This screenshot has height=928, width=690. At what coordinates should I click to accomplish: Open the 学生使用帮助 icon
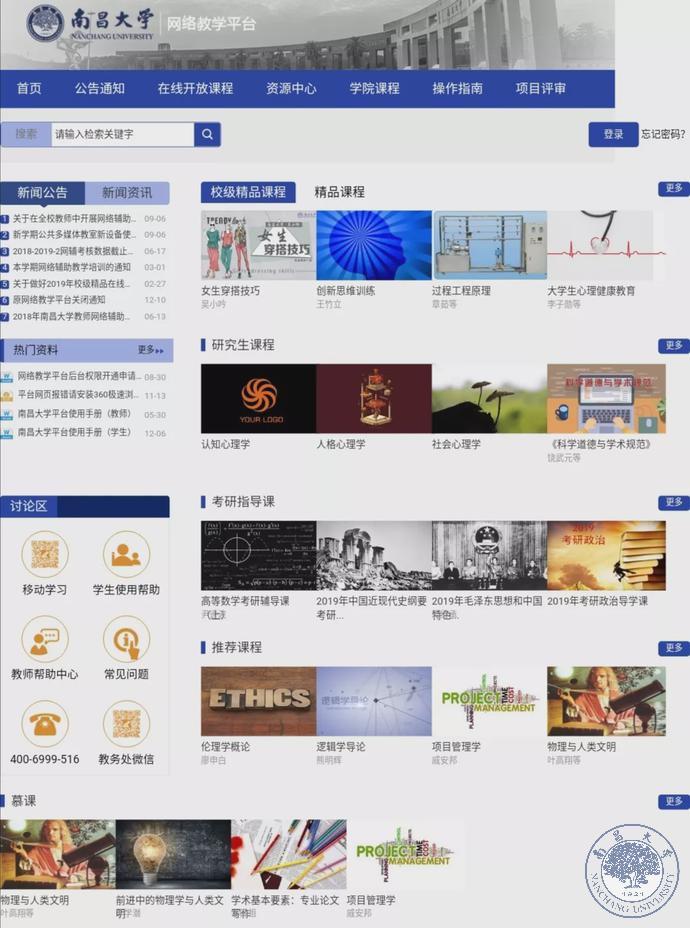tap(126, 554)
